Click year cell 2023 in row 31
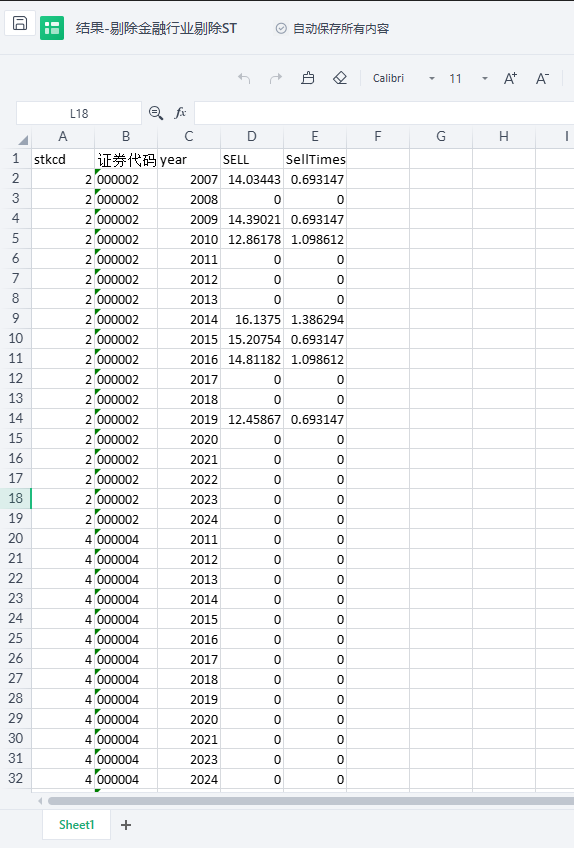The width and height of the screenshot is (574, 848). 188,759
